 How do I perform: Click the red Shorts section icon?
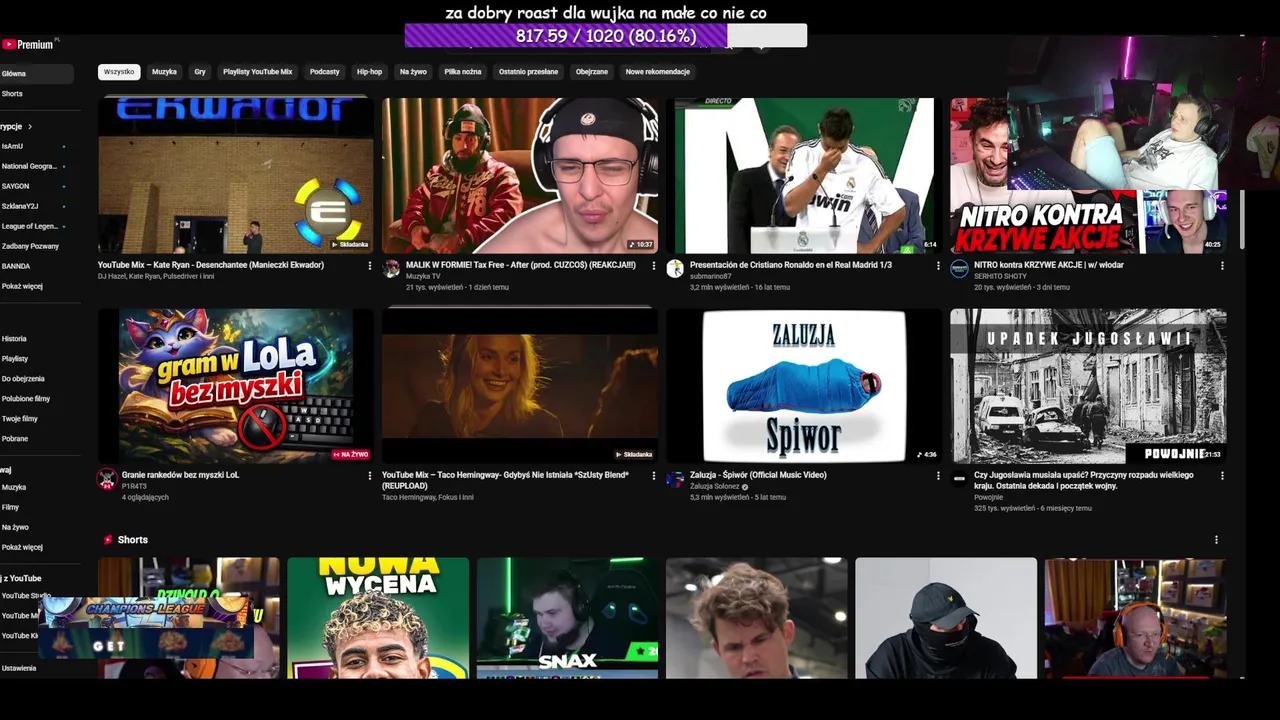(x=108, y=540)
